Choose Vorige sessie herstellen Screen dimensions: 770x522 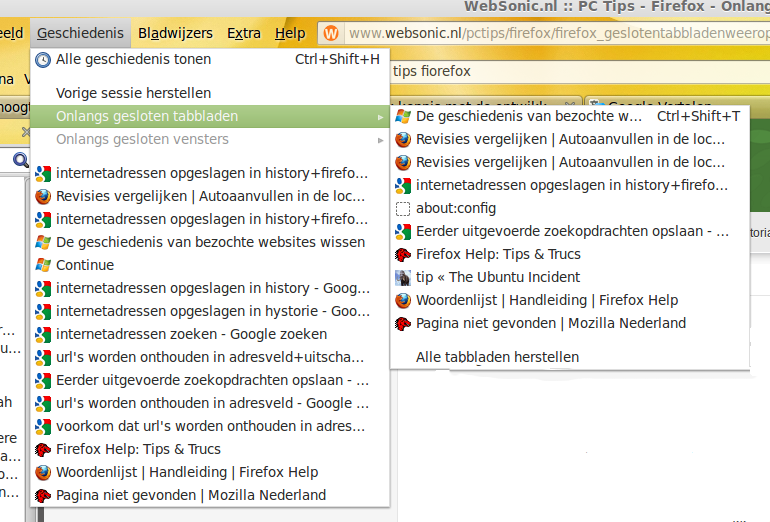(210, 93)
